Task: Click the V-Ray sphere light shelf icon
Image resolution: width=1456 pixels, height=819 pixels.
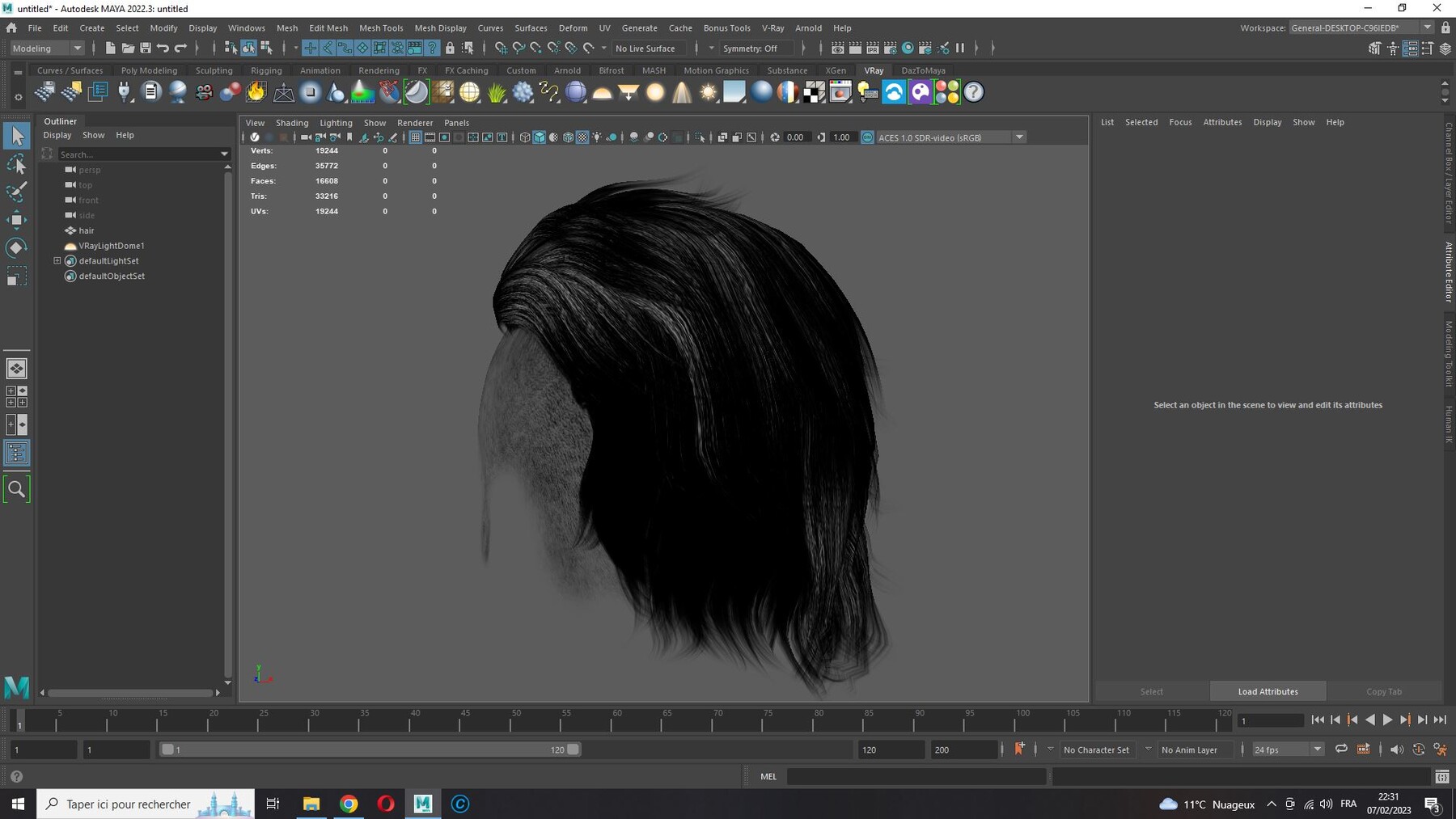Action: click(655, 92)
